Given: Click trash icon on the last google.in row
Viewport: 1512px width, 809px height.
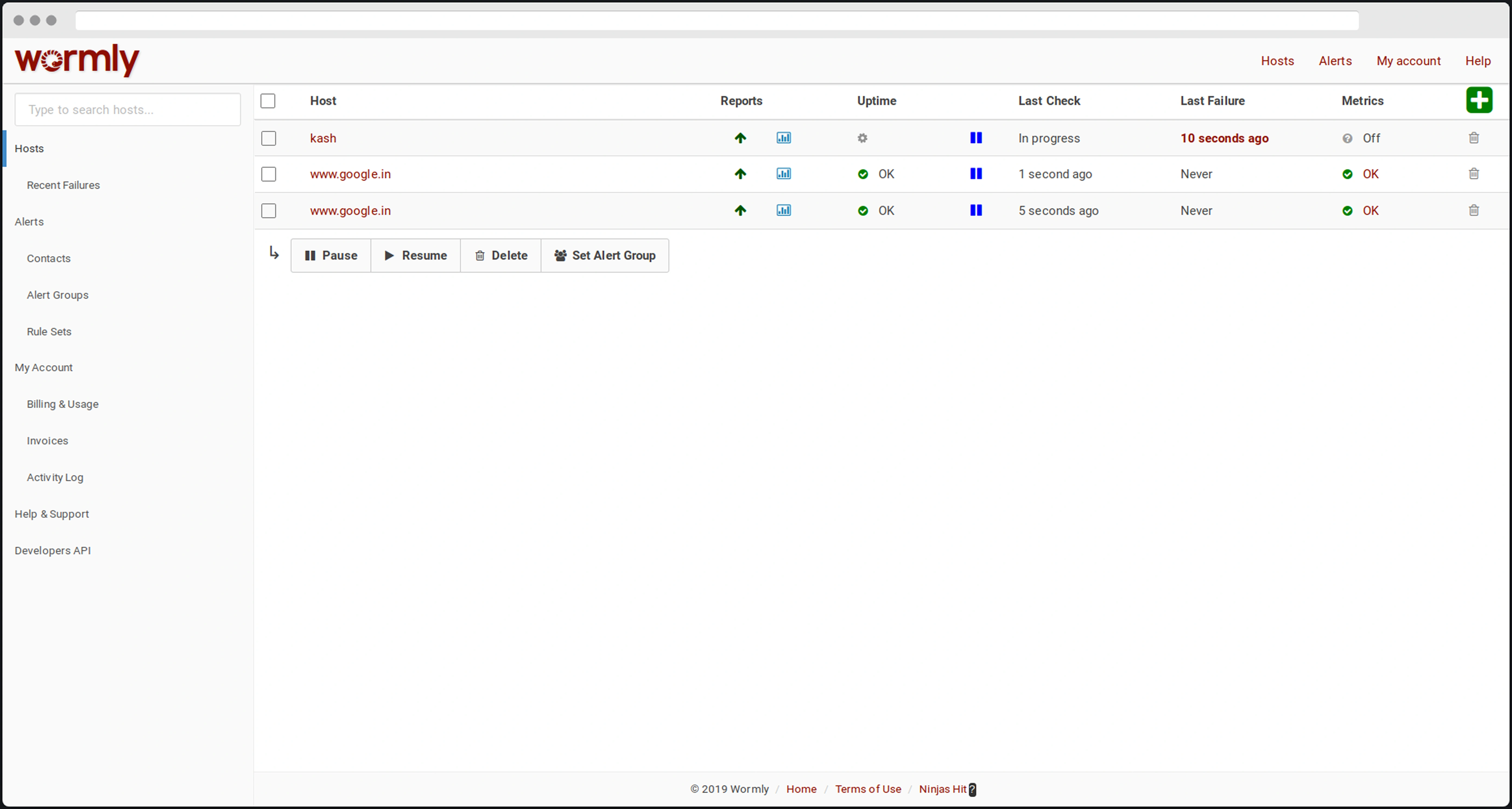Looking at the screenshot, I should coord(1473,210).
